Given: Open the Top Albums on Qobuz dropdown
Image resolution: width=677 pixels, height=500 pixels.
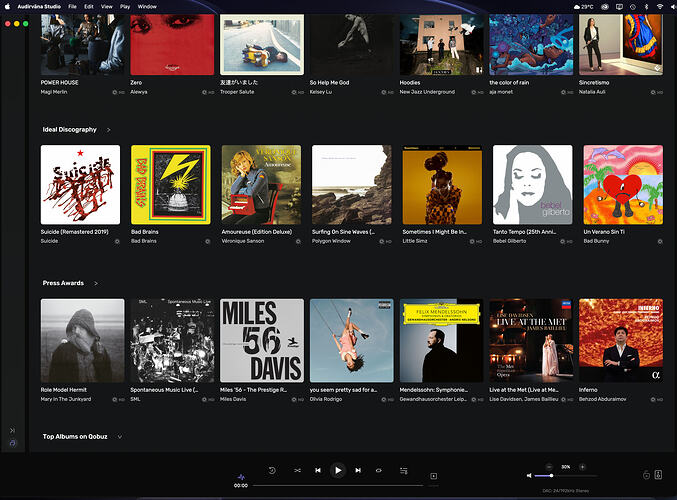Looking at the screenshot, I should coord(120,437).
